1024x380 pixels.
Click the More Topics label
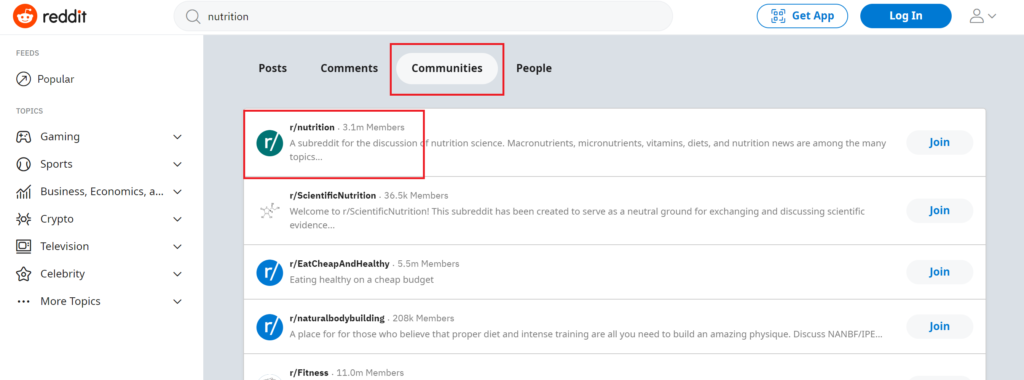pyautogui.click(x=71, y=301)
